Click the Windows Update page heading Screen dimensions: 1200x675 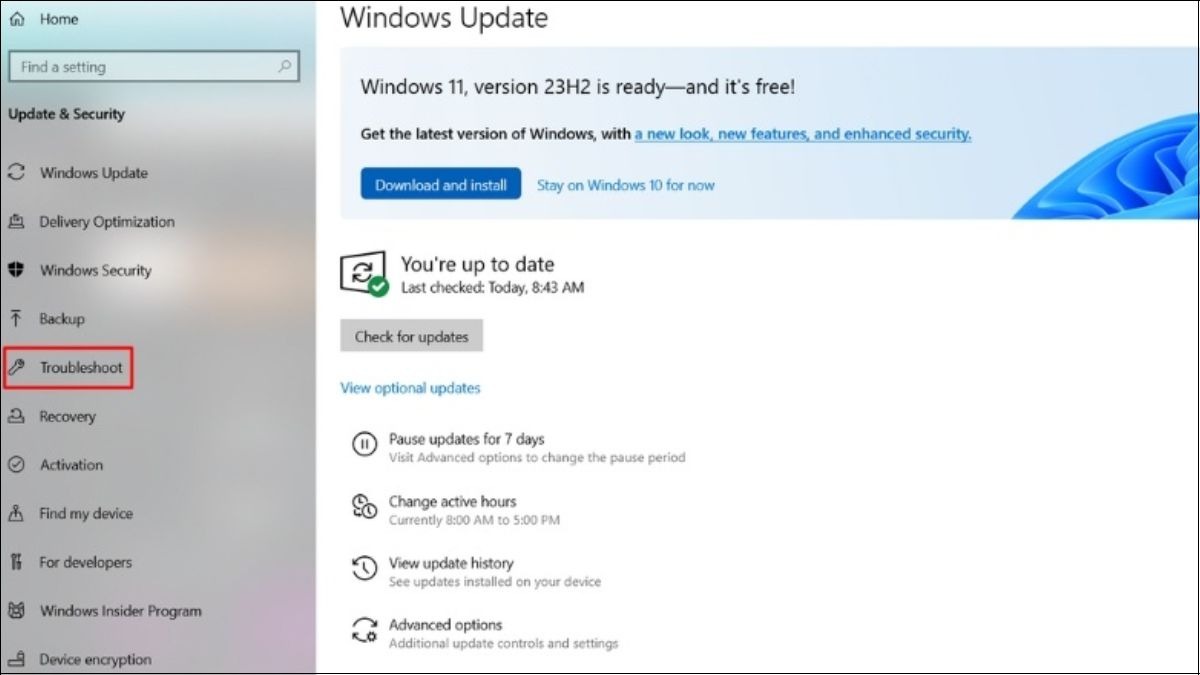(444, 18)
